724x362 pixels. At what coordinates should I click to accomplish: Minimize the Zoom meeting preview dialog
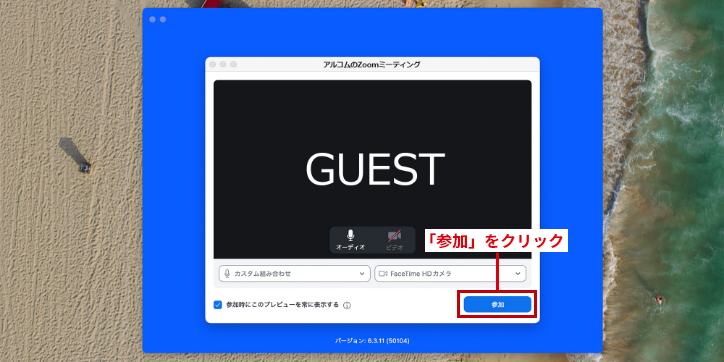point(223,64)
